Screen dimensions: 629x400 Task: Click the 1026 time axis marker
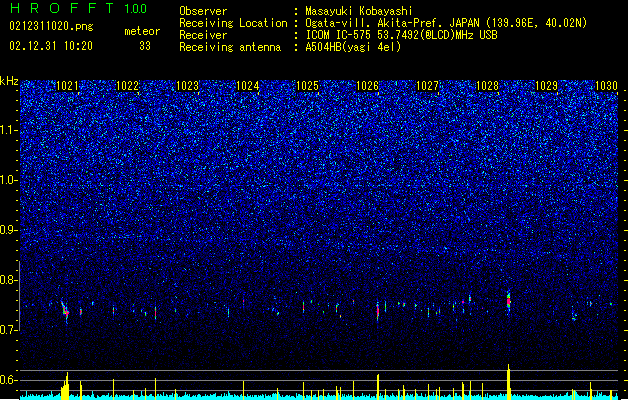(367, 86)
